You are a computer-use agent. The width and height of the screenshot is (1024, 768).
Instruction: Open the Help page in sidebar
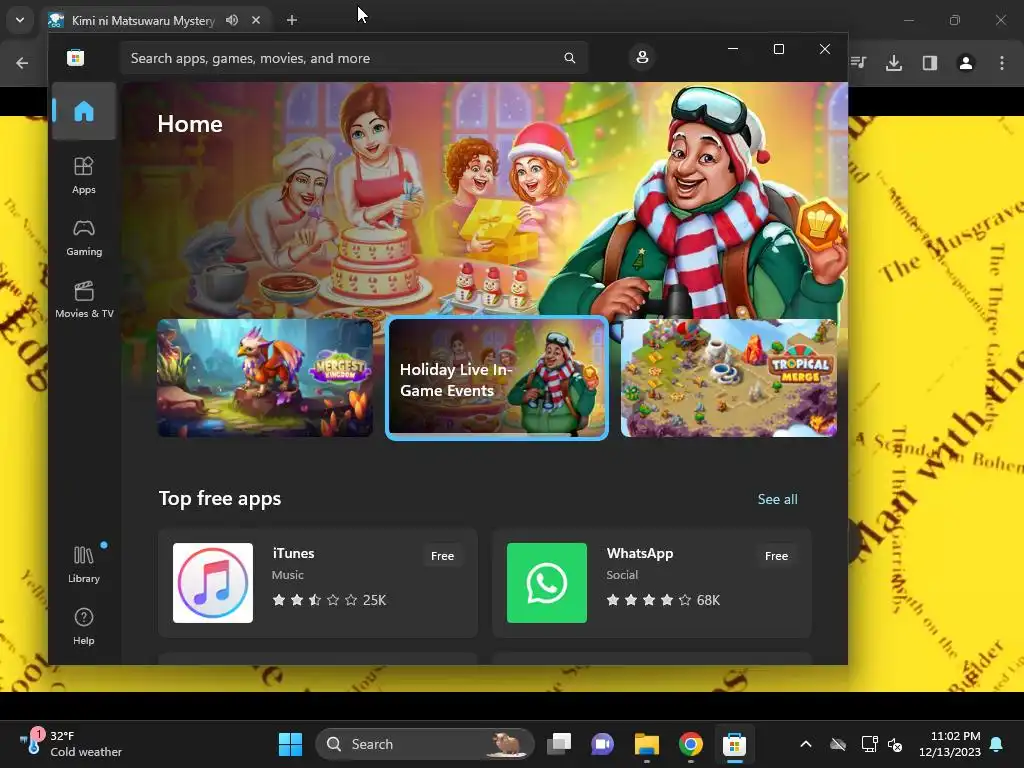point(84,627)
